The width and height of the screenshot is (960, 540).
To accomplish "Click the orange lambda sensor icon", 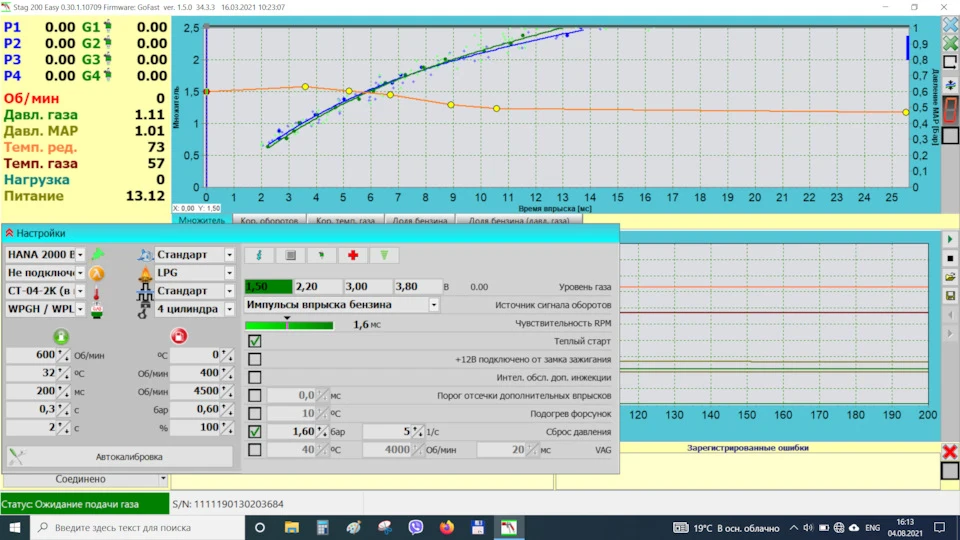I will click(97, 273).
